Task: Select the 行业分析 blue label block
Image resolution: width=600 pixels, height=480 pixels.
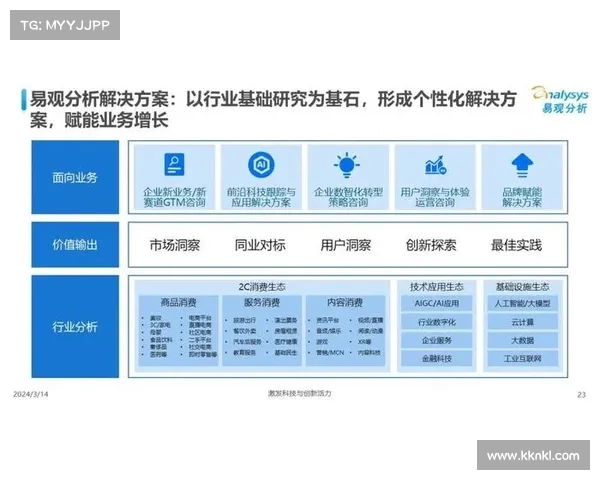Action: point(75,327)
